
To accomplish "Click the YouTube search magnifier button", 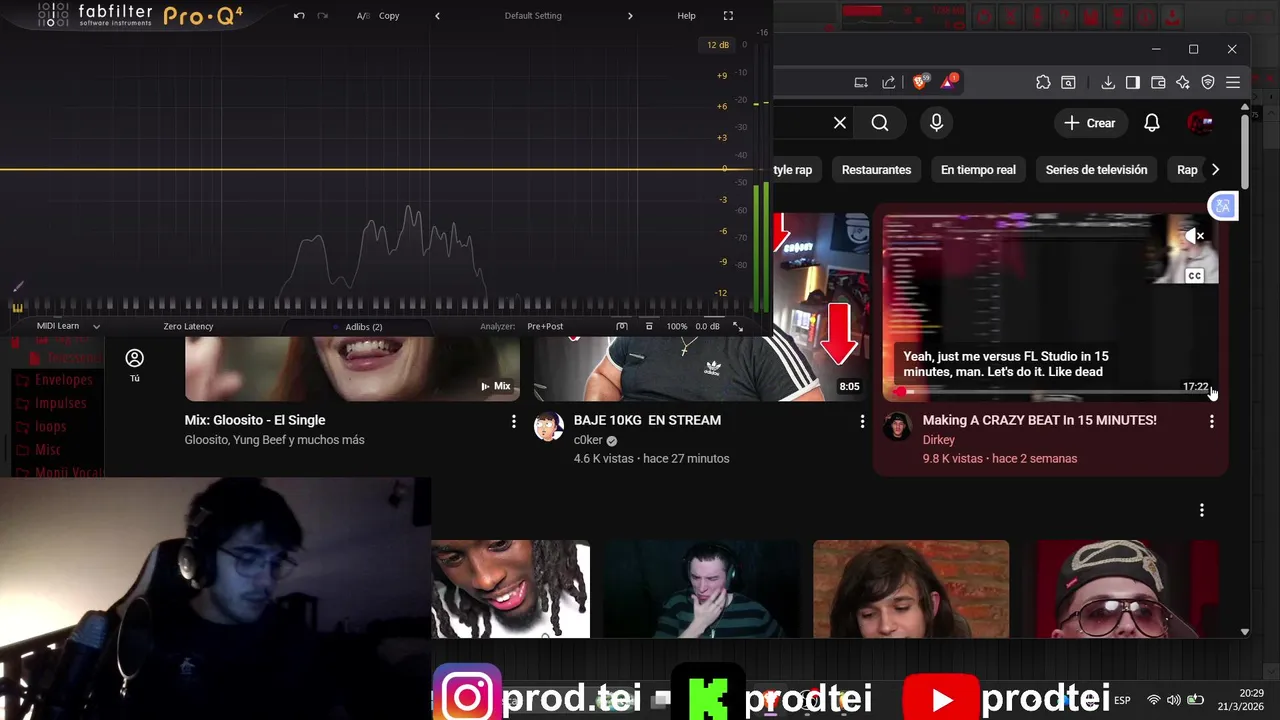I will [880, 123].
